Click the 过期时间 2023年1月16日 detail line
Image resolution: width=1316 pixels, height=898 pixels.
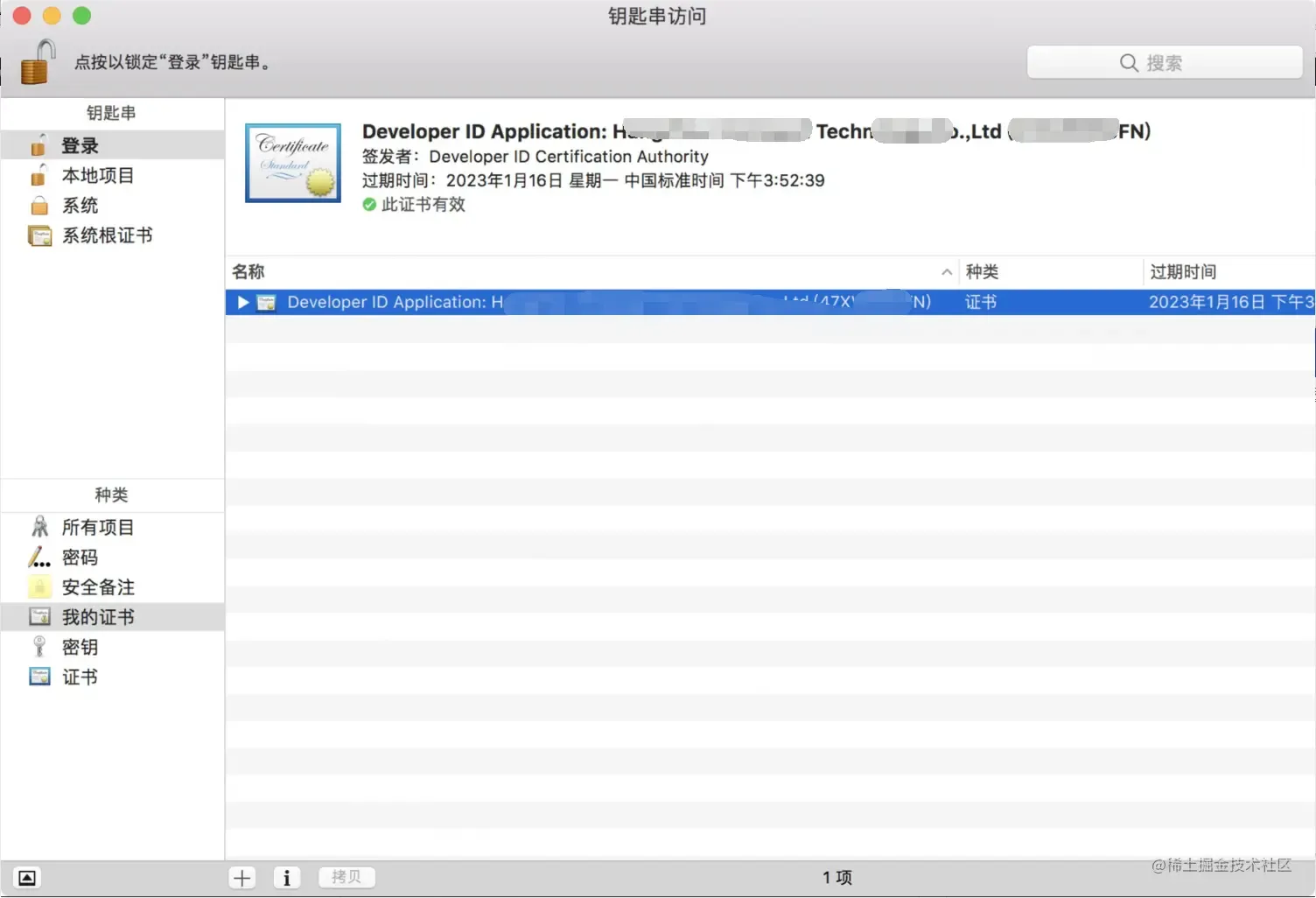point(593,180)
